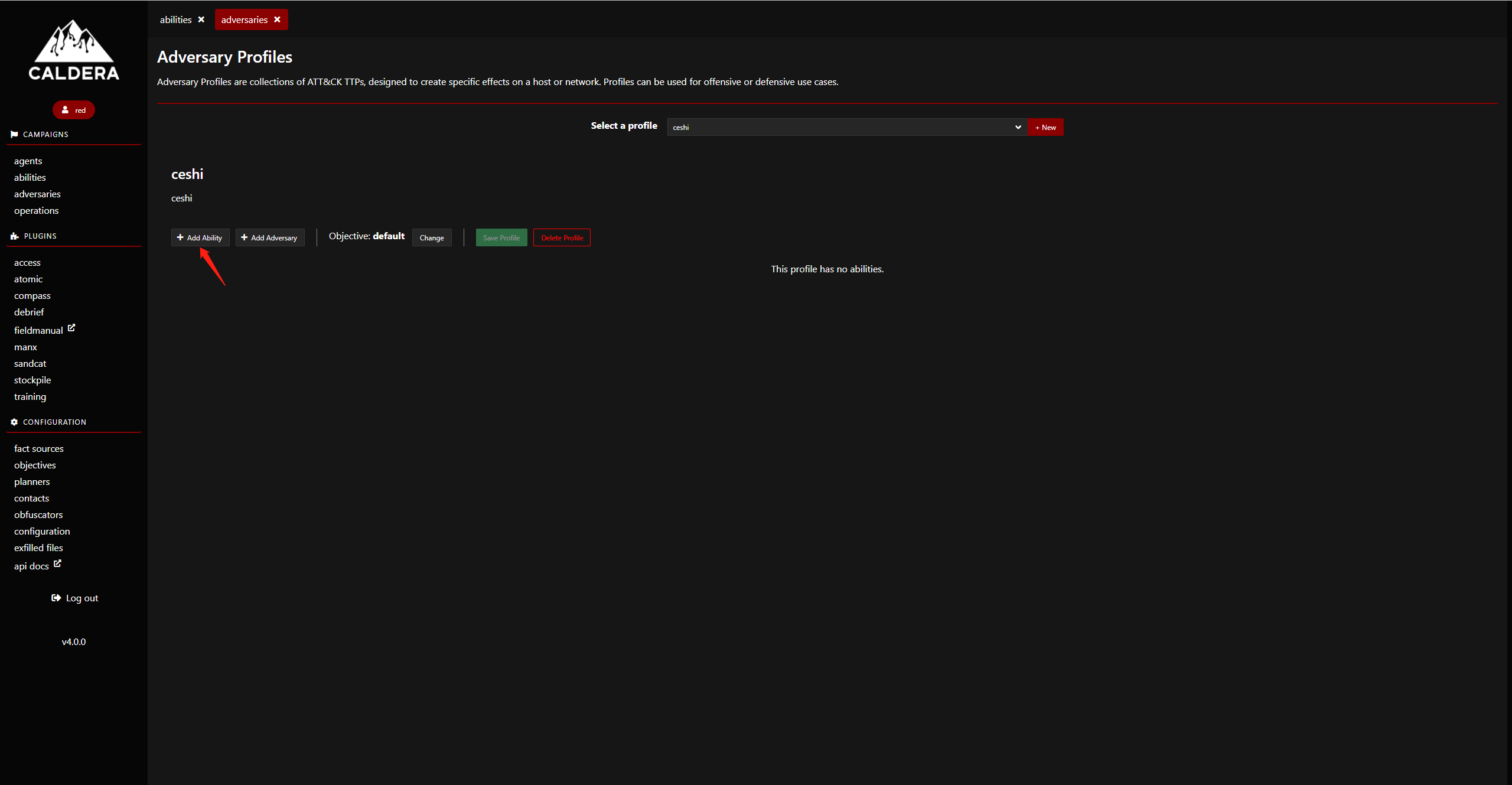Close the adversaries tab with X
1512x785 pixels.
coord(277,19)
